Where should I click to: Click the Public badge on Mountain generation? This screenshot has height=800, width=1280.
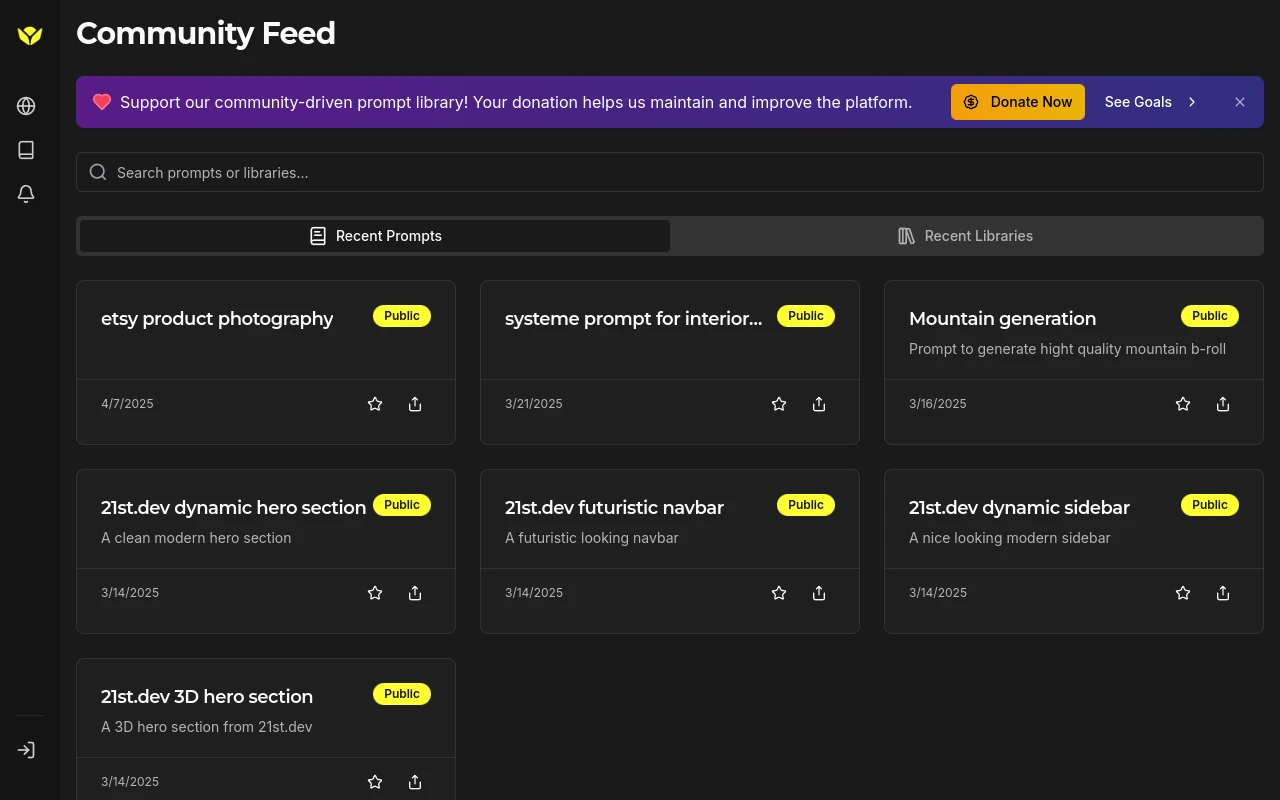tap(1209, 316)
